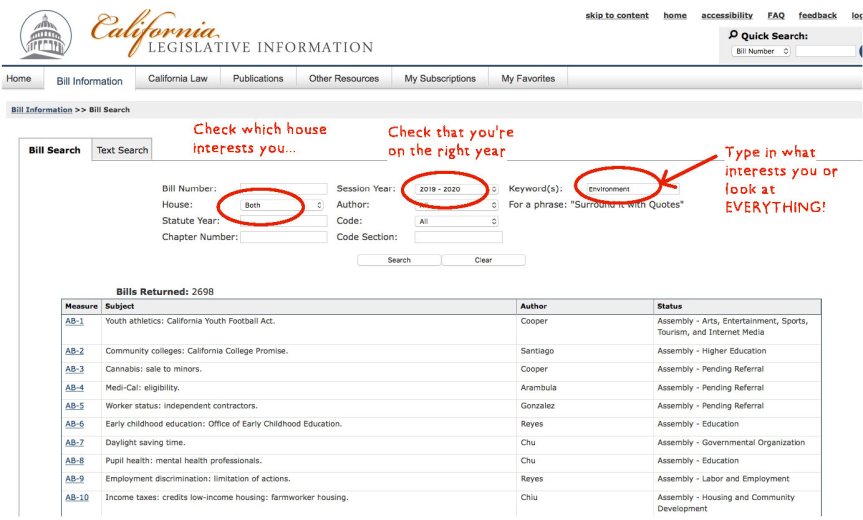
Task: Click the Bill Information breadcrumb link
Action: pos(41,110)
